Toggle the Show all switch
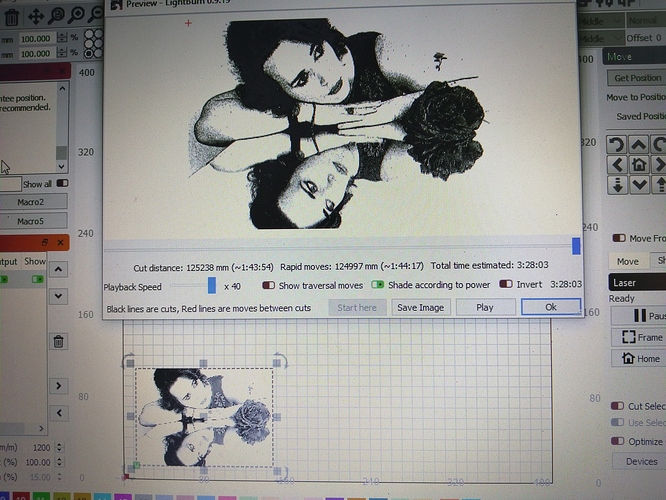This screenshot has width=666, height=500. click(x=62, y=183)
